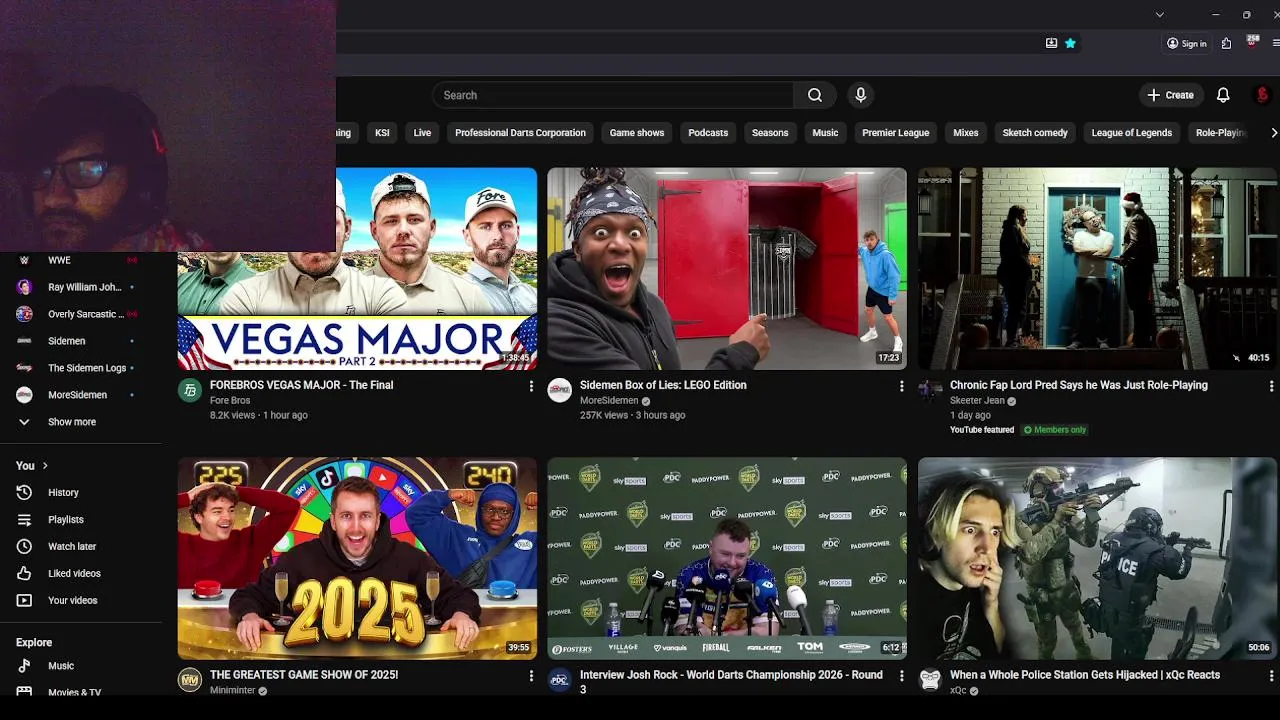
Task: Open Miniminter channel avatar
Action: pos(190,680)
